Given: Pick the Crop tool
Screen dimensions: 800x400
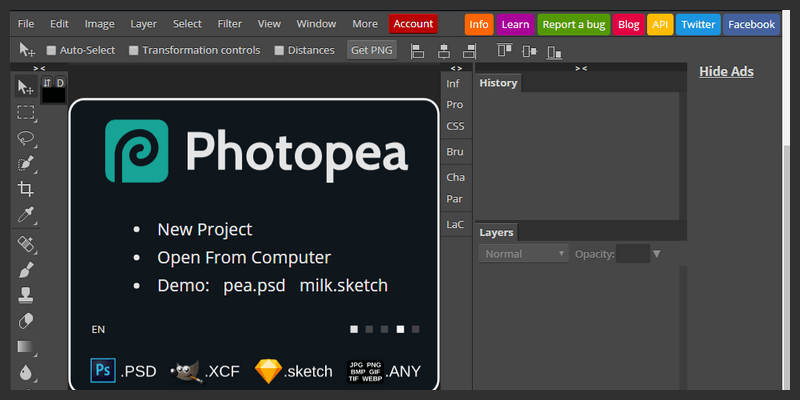Looking at the screenshot, I should (x=26, y=189).
